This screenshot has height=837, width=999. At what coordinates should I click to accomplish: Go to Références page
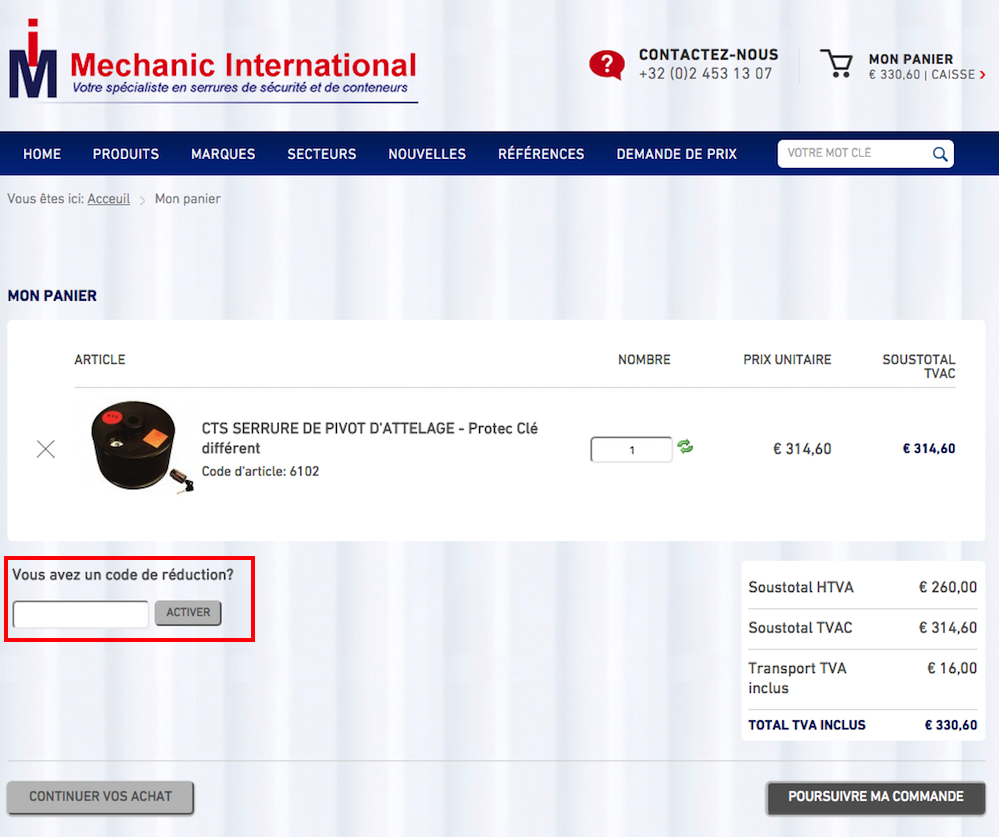[x=541, y=154]
